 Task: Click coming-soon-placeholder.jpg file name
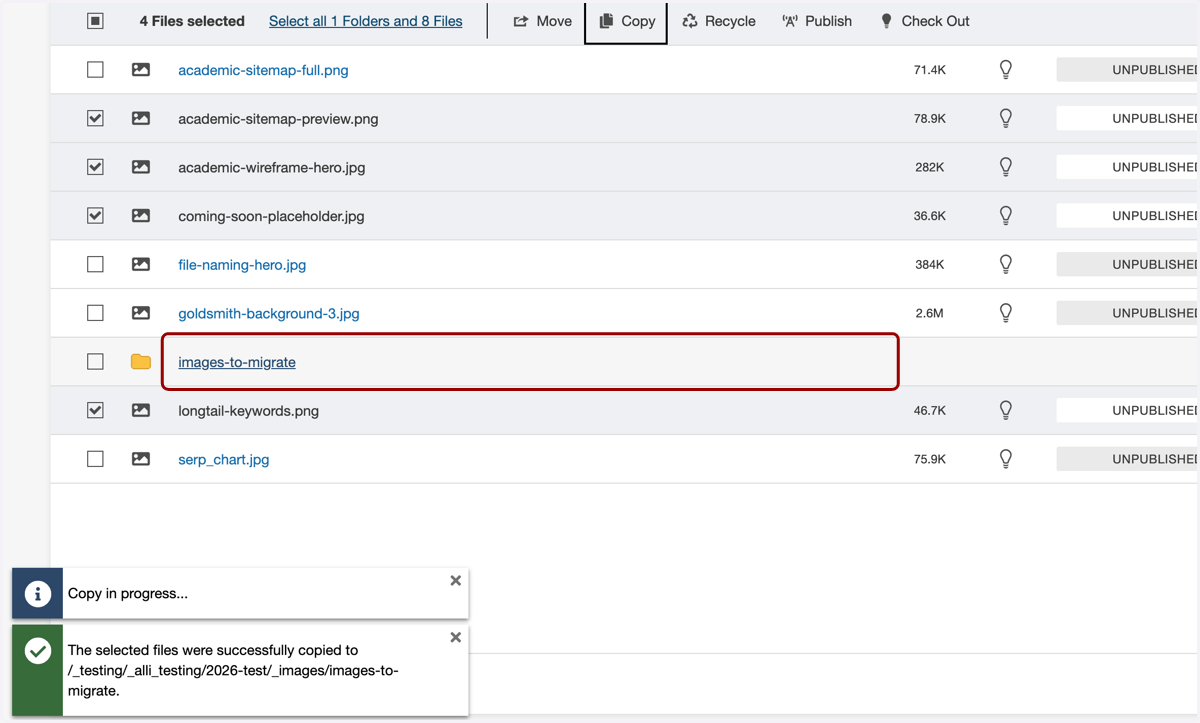[271, 216]
